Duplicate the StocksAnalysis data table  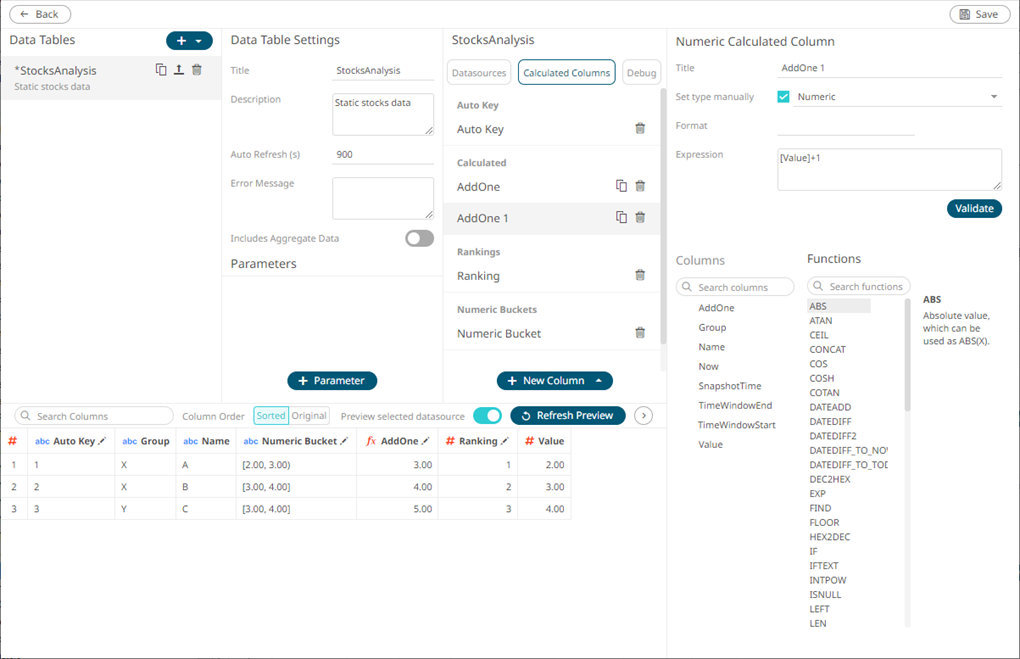(161, 70)
